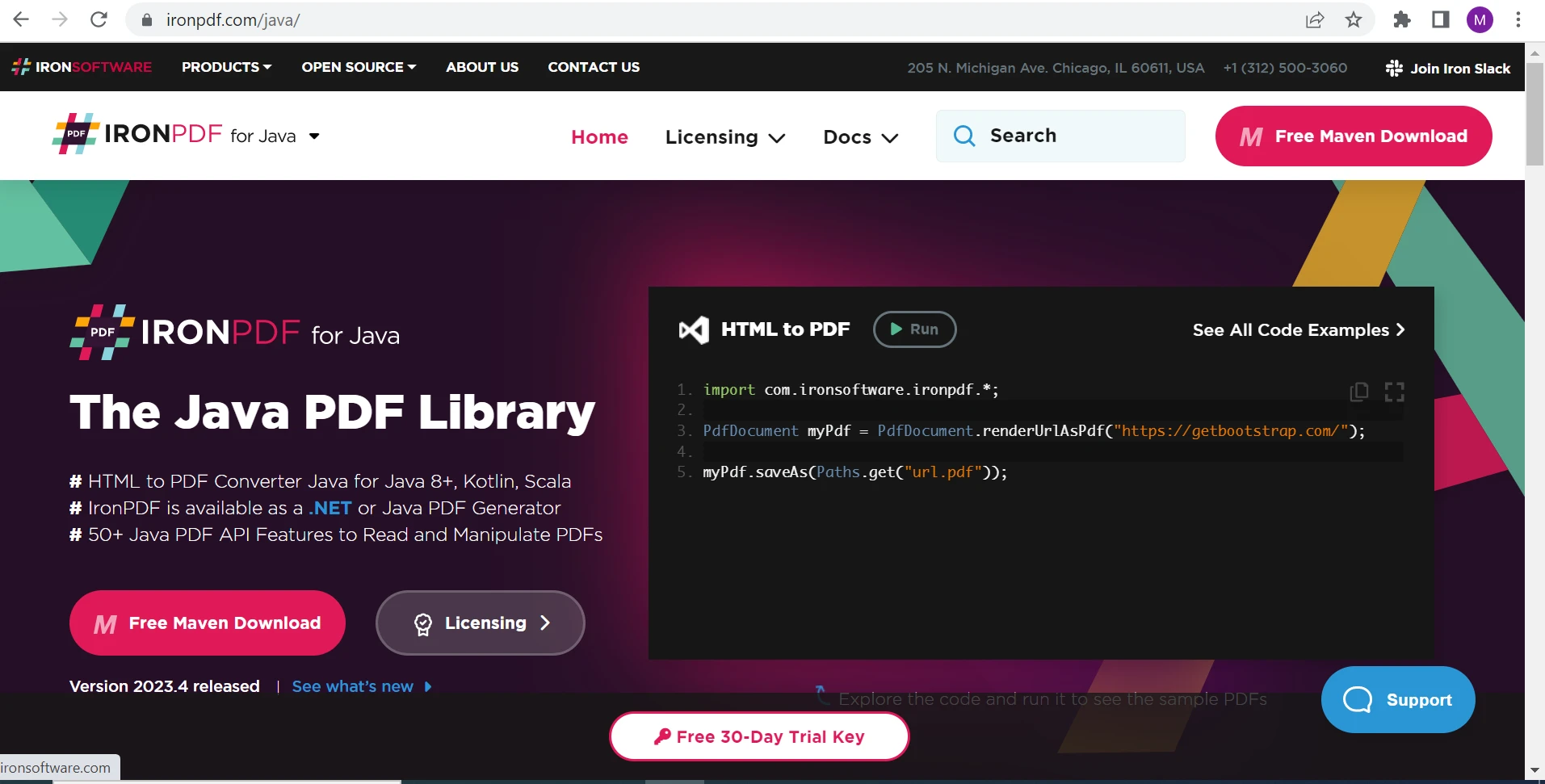Click the search magnifier icon
The image size is (1545, 784).
964,136
